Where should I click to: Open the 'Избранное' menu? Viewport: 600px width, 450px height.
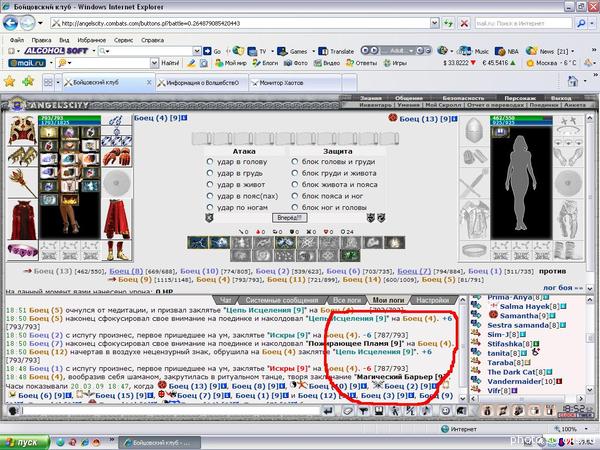click(x=91, y=40)
